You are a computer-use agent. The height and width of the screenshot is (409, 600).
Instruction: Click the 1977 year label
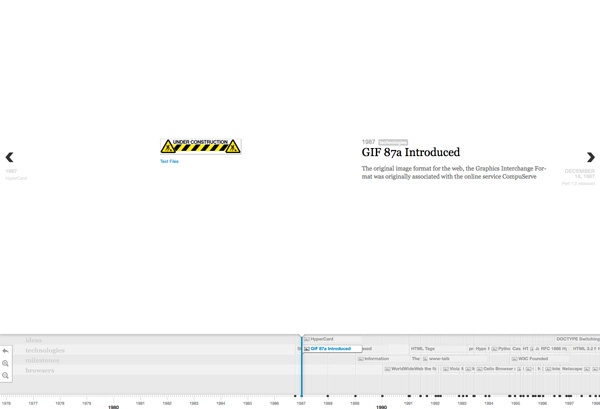(33, 403)
